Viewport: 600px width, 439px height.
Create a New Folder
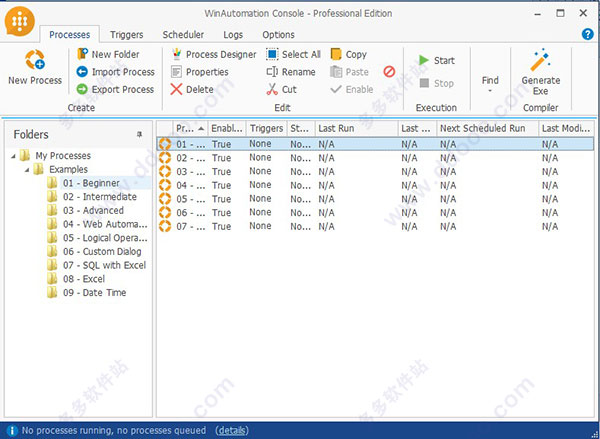click(108, 54)
